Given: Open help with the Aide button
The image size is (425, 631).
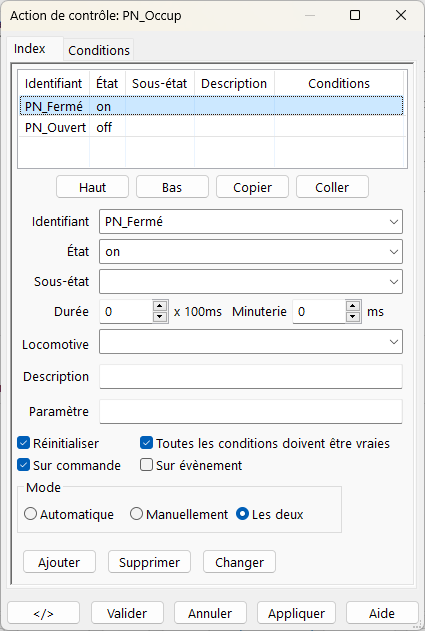Looking at the screenshot, I should (382, 613).
